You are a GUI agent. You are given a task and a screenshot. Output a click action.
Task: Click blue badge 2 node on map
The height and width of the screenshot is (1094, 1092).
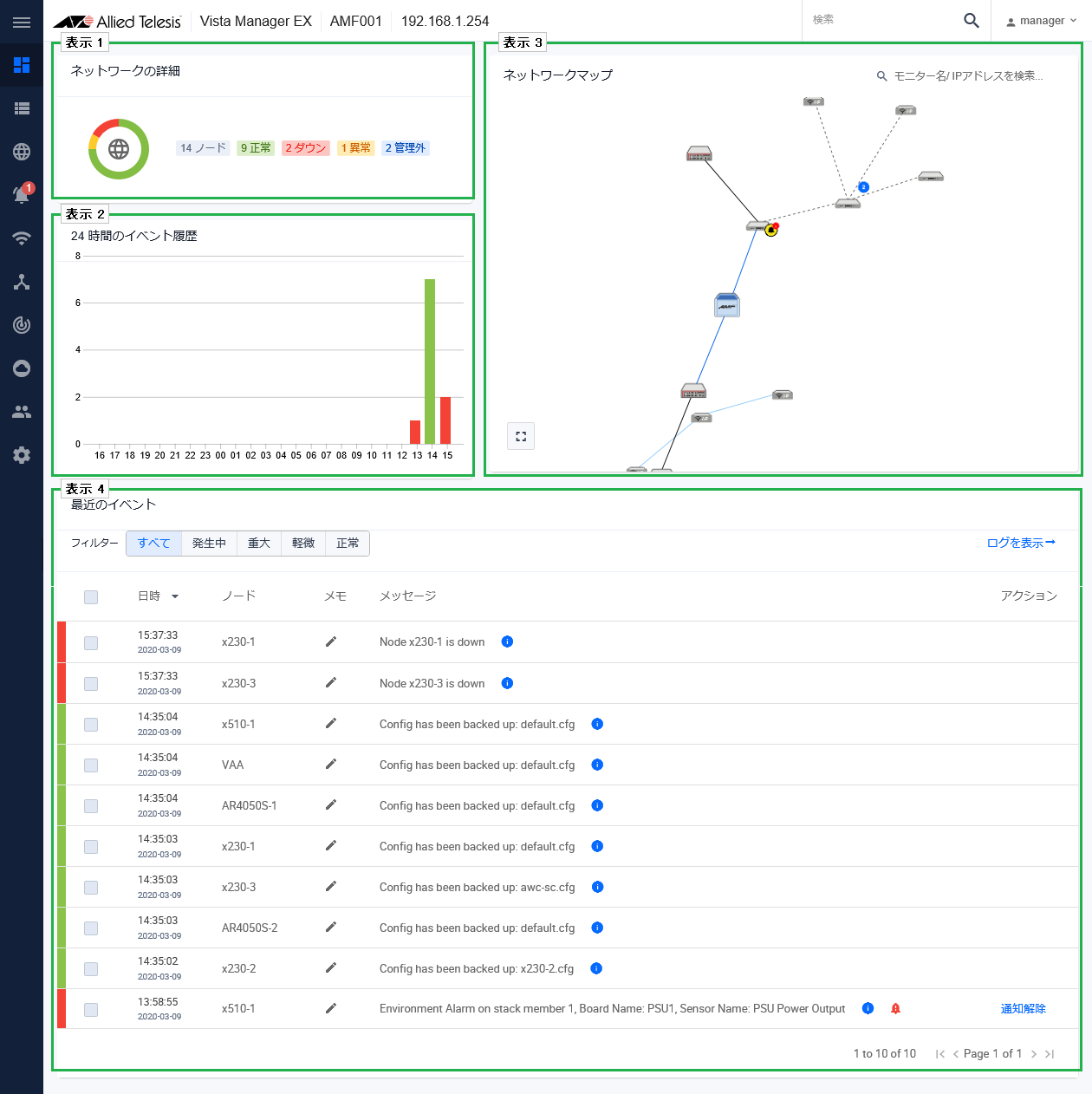tap(863, 187)
